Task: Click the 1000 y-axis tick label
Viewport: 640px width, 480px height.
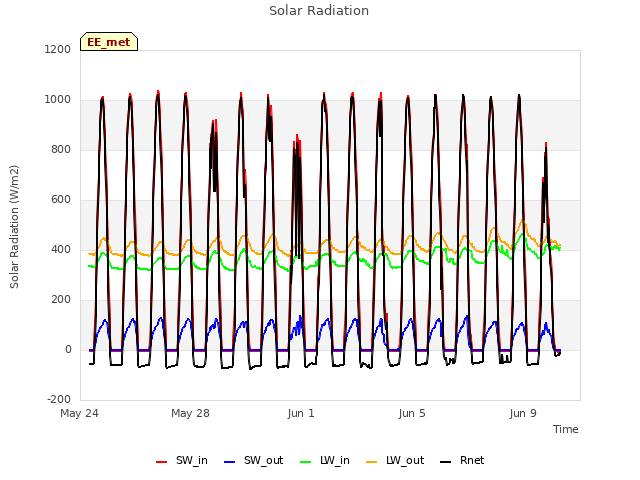Action: click(x=58, y=100)
